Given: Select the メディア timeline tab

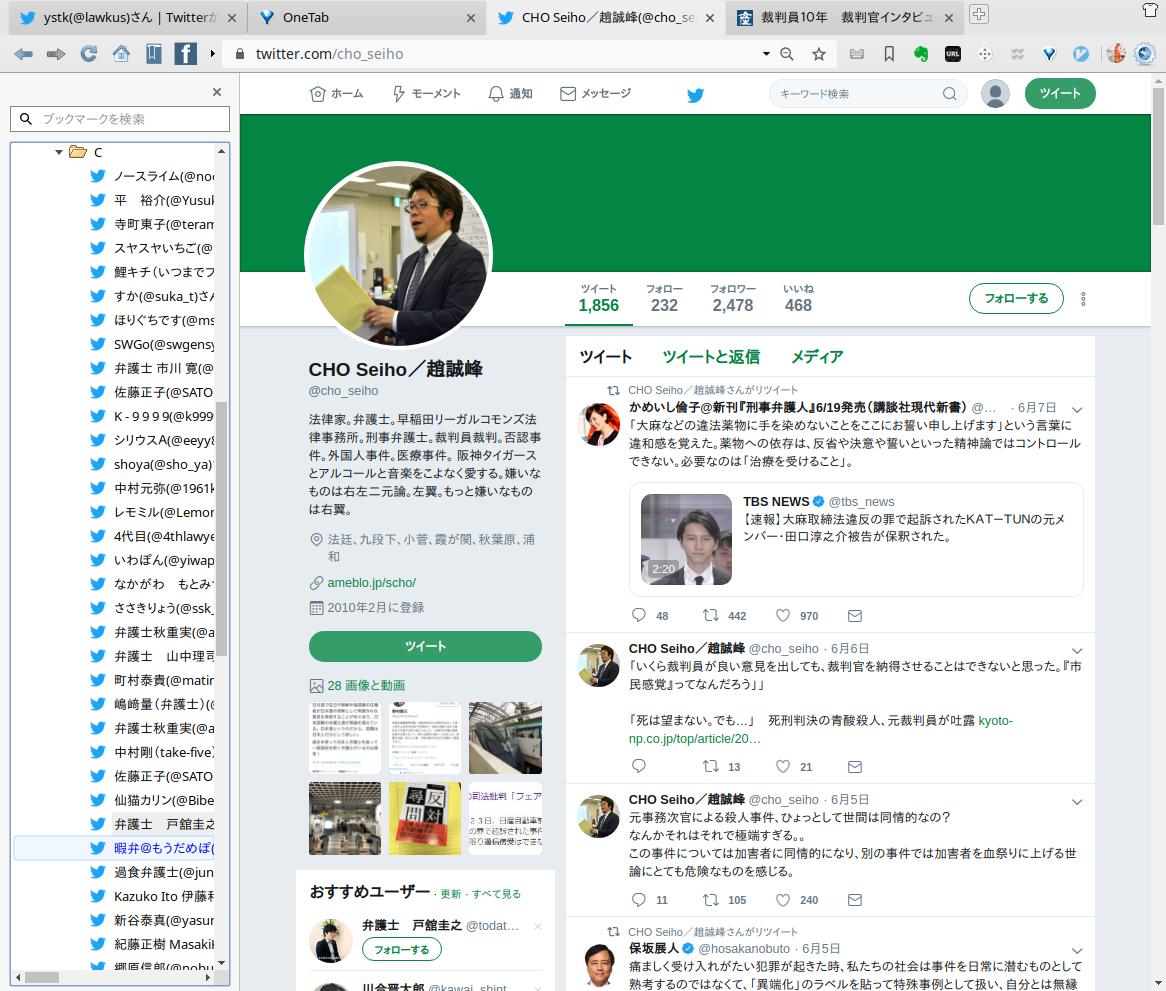Looking at the screenshot, I should pos(816,357).
